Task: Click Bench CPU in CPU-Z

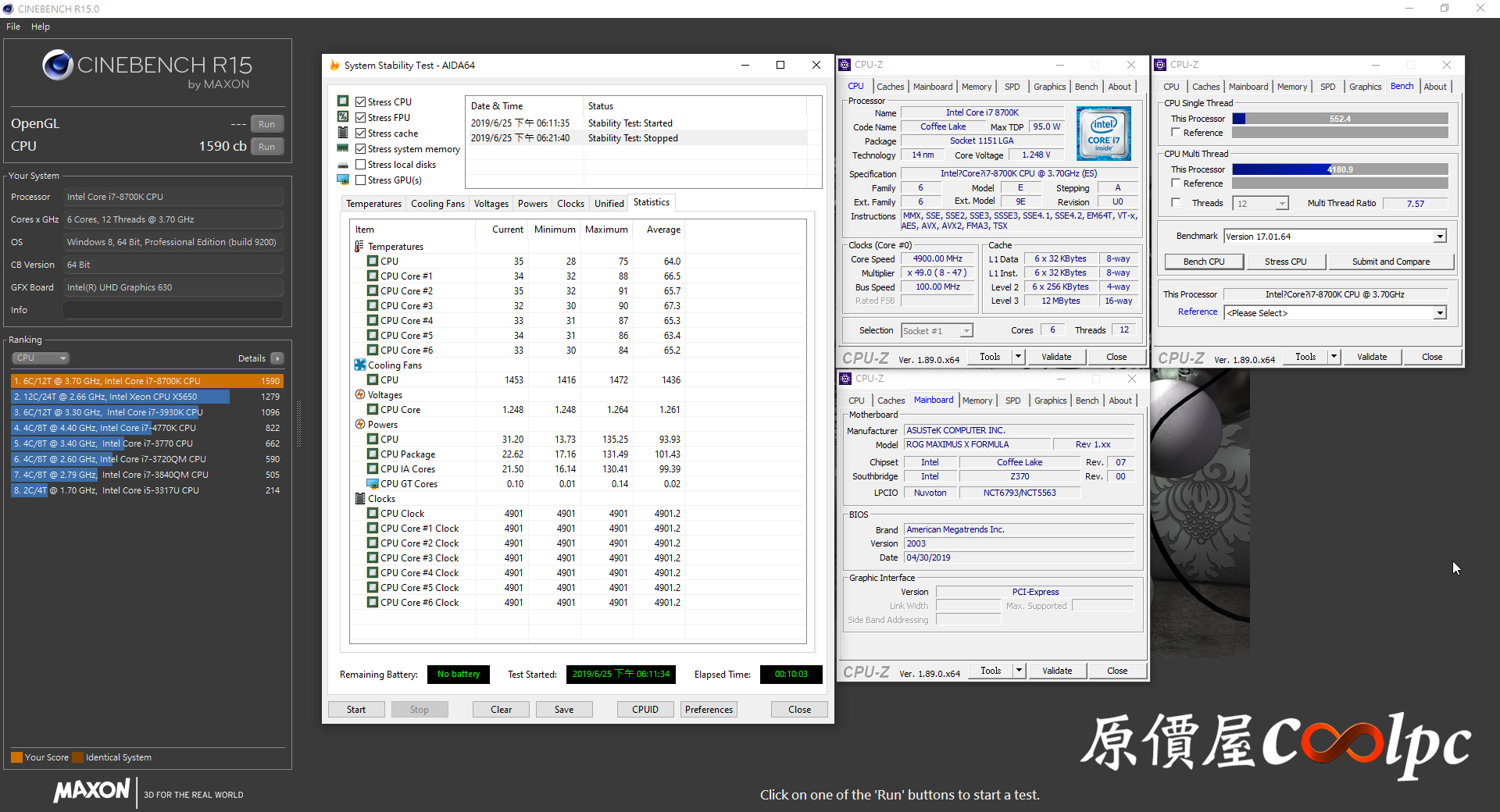Action: point(1204,262)
